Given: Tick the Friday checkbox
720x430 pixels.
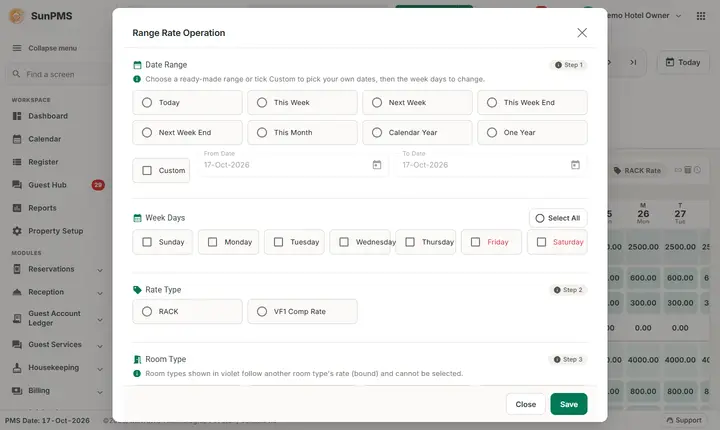Looking at the screenshot, I should click(476, 242).
